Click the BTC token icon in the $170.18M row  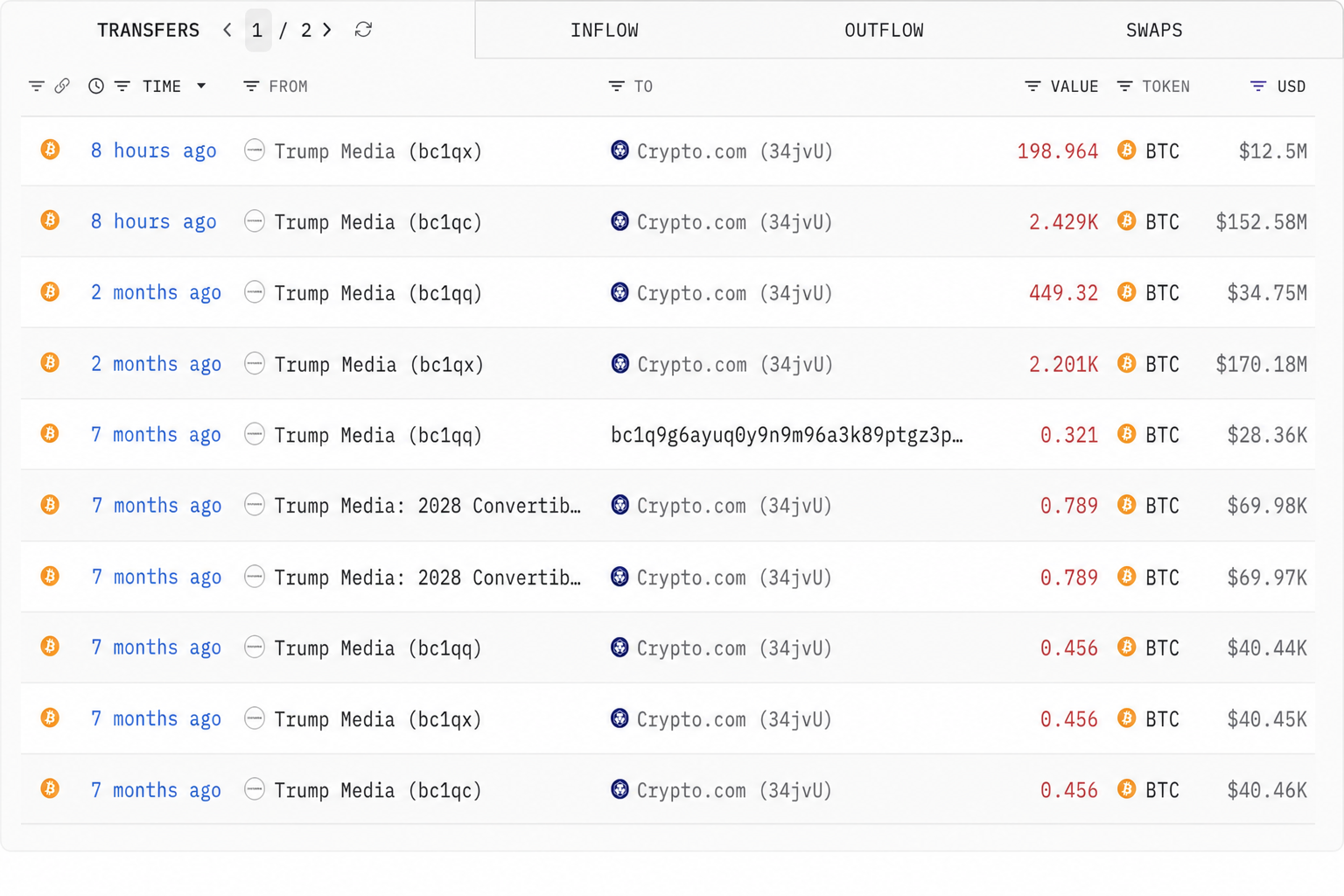click(x=1127, y=363)
